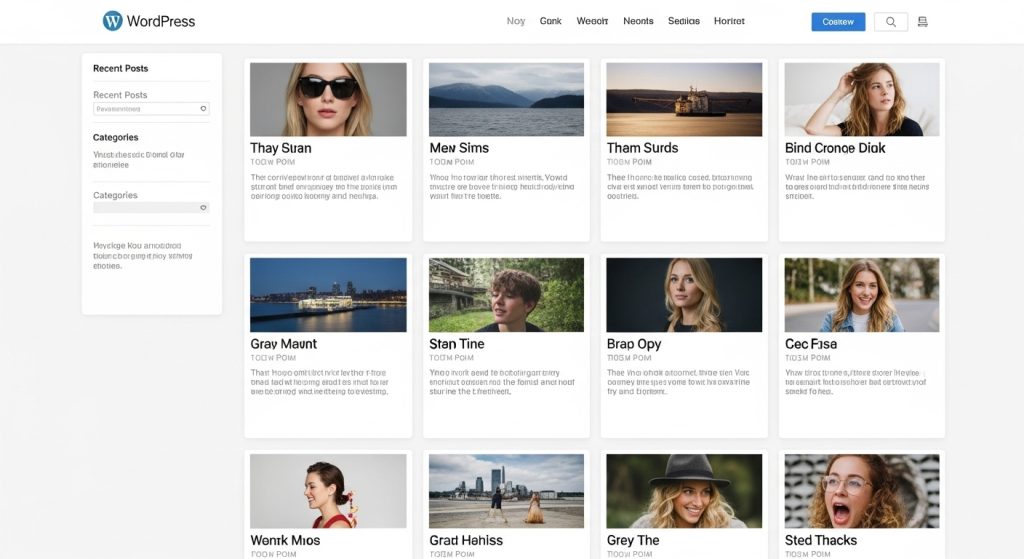Open the Bind Cronoe Diok post title
The width and height of the screenshot is (1024, 559).
click(835, 148)
